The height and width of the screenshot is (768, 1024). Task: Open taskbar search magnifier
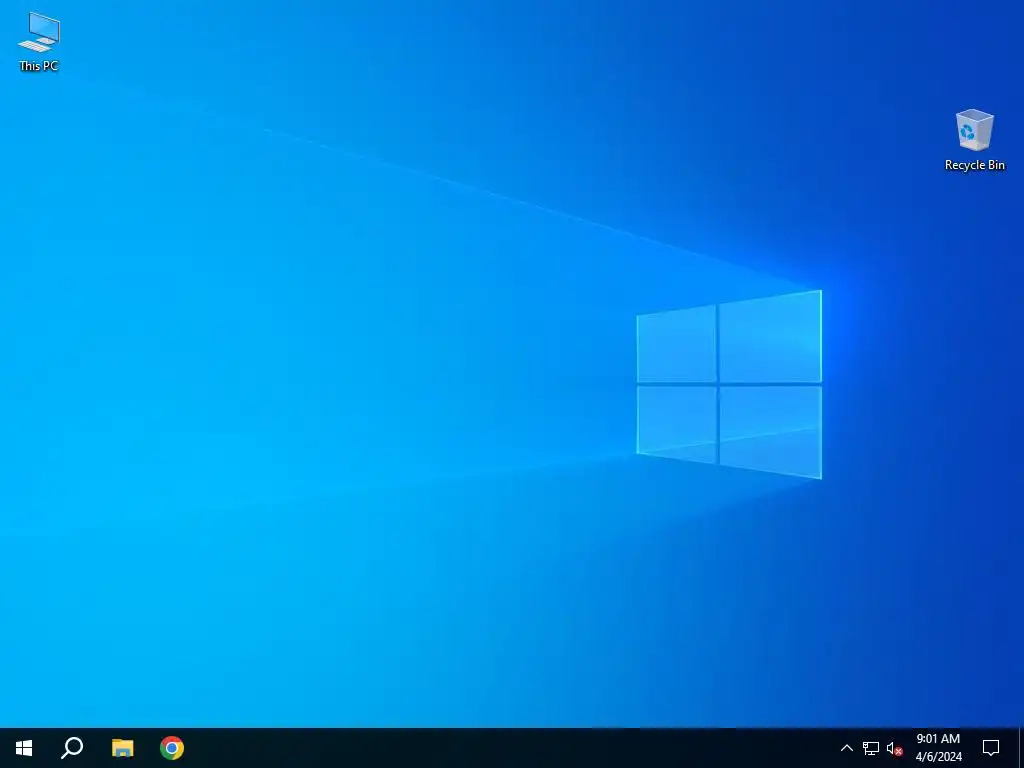[x=72, y=748]
